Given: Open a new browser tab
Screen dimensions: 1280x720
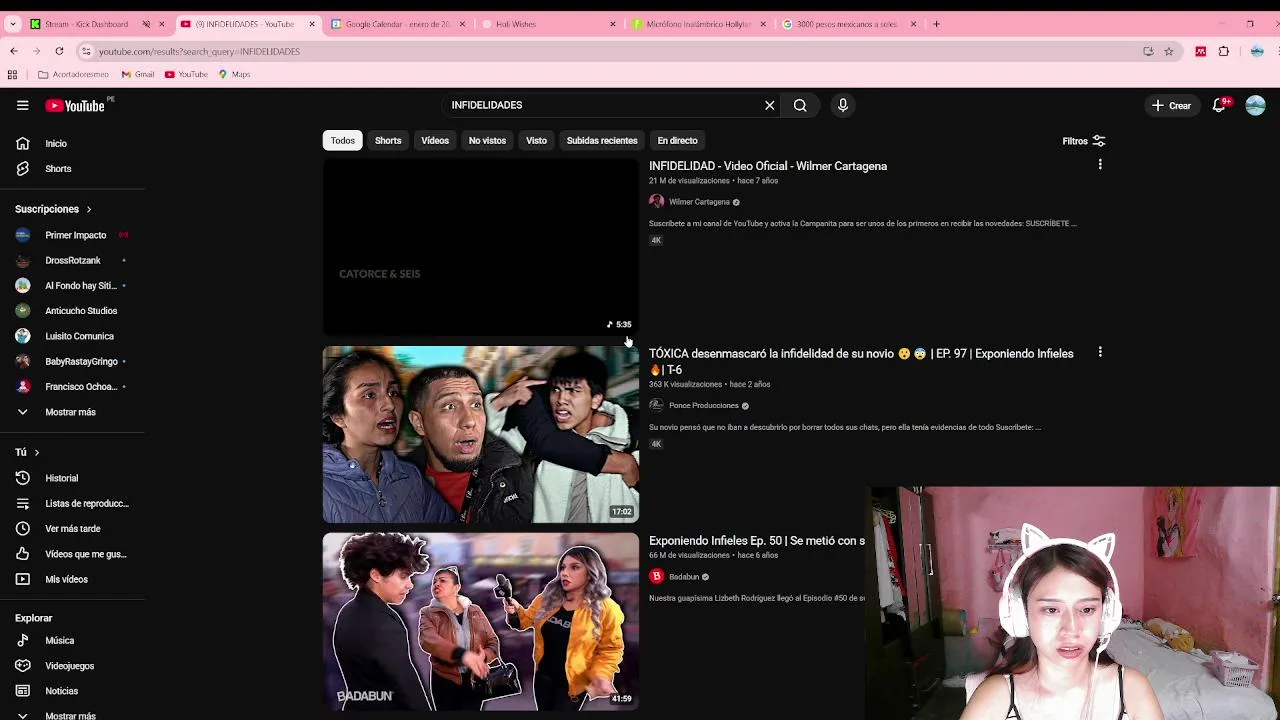Looking at the screenshot, I should click(x=936, y=24).
